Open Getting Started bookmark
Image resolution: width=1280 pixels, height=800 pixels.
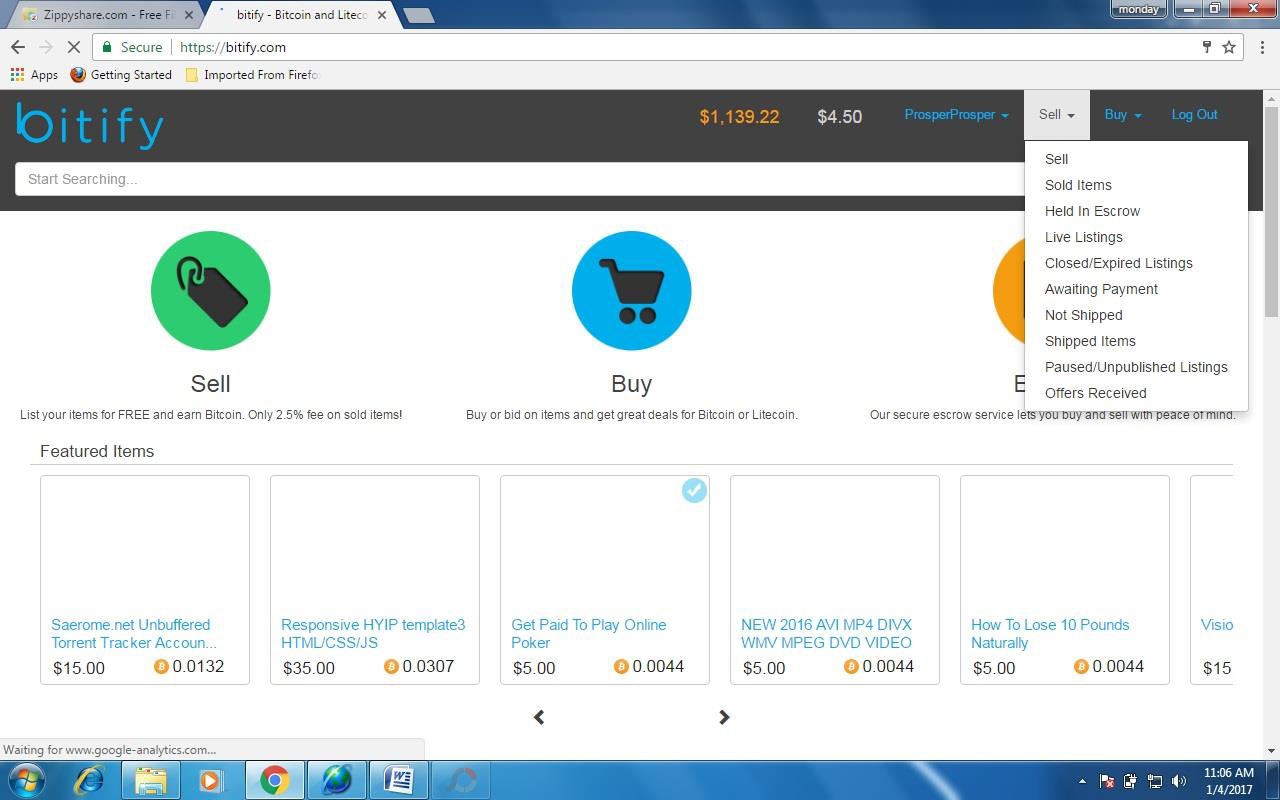(x=121, y=75)
